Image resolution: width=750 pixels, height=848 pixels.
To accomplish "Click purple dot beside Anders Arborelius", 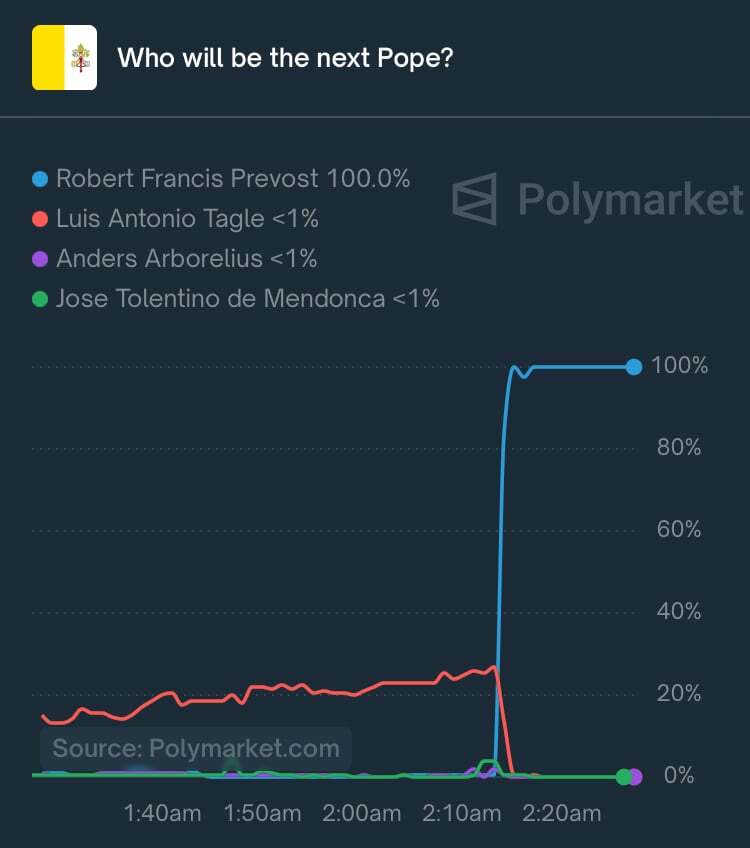I will click(x=40, y=259).
